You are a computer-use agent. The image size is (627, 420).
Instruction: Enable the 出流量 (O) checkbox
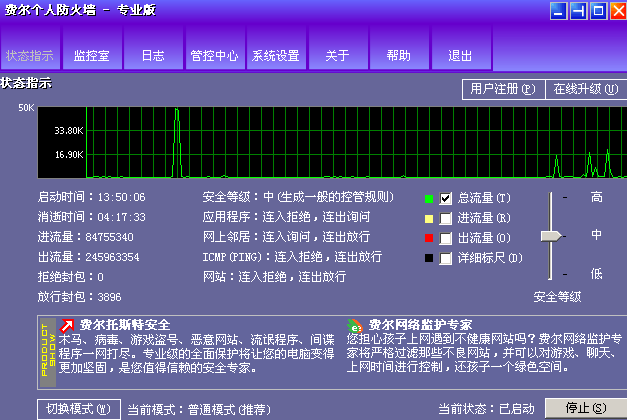pos(445,238)
